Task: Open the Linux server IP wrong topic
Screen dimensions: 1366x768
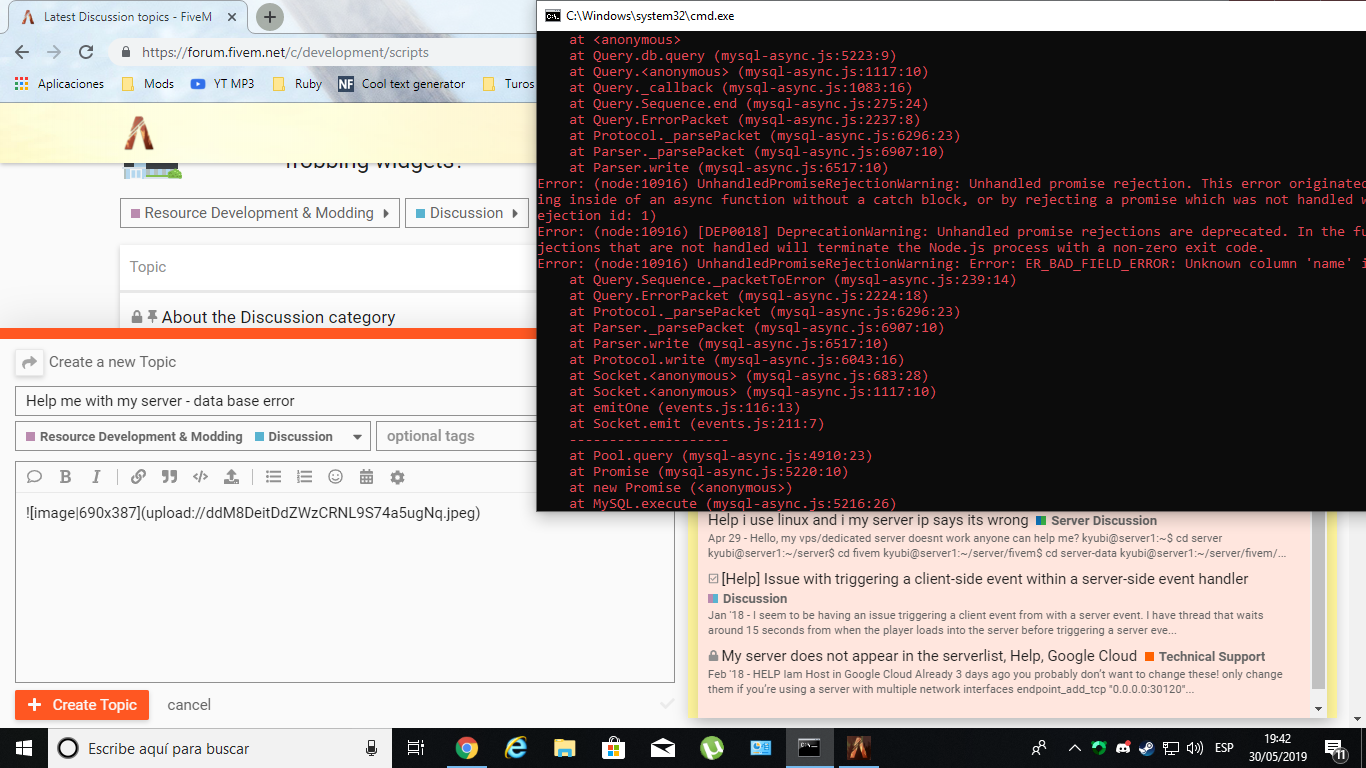Action: pos(868,520)
